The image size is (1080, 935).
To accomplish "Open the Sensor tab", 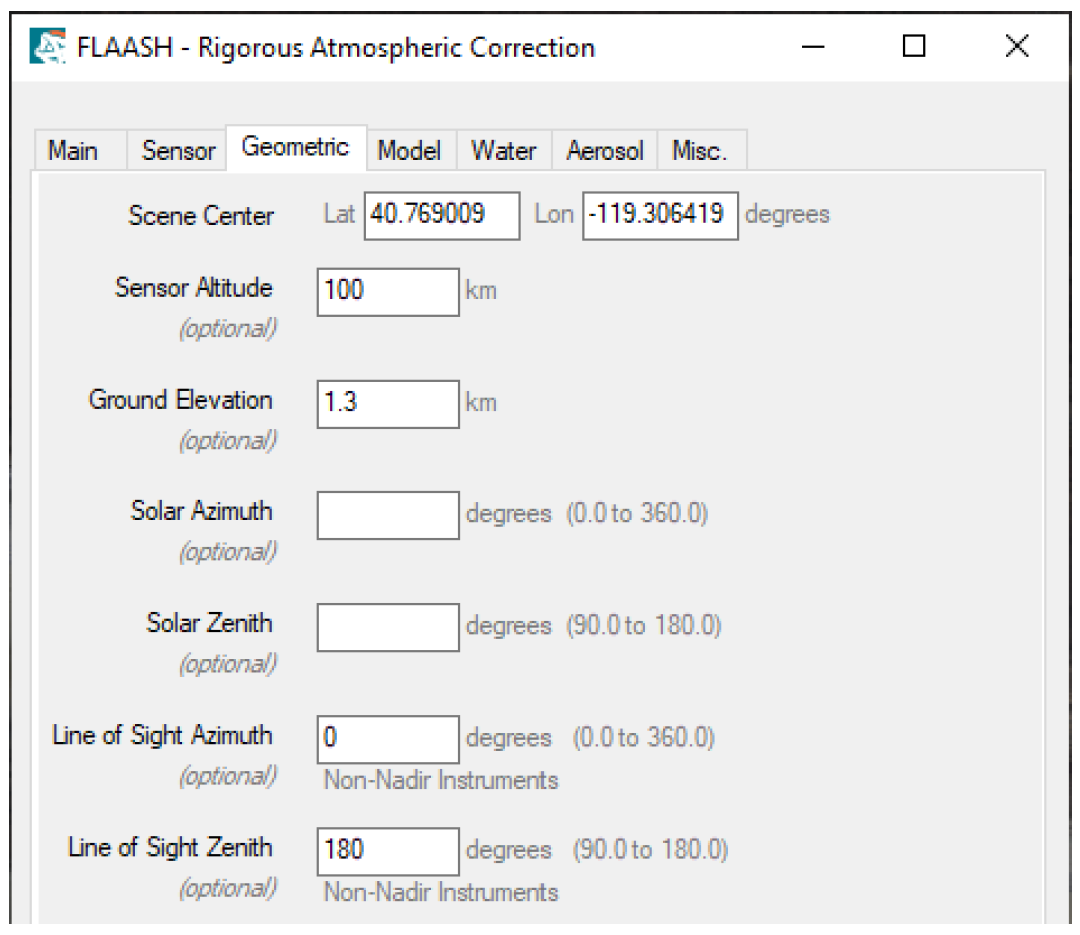I will point(178,151).
